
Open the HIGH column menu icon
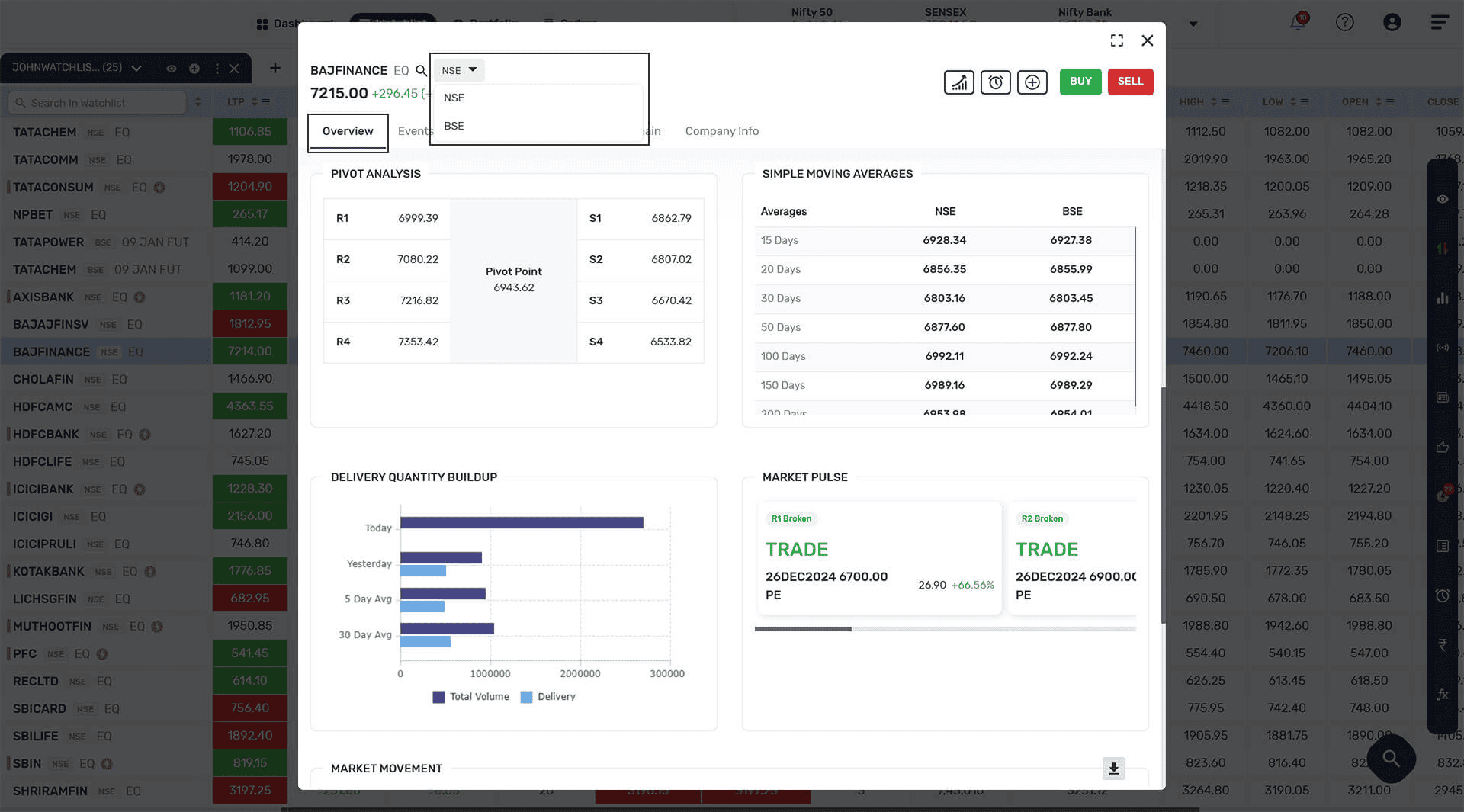(x=1225, y=102)
